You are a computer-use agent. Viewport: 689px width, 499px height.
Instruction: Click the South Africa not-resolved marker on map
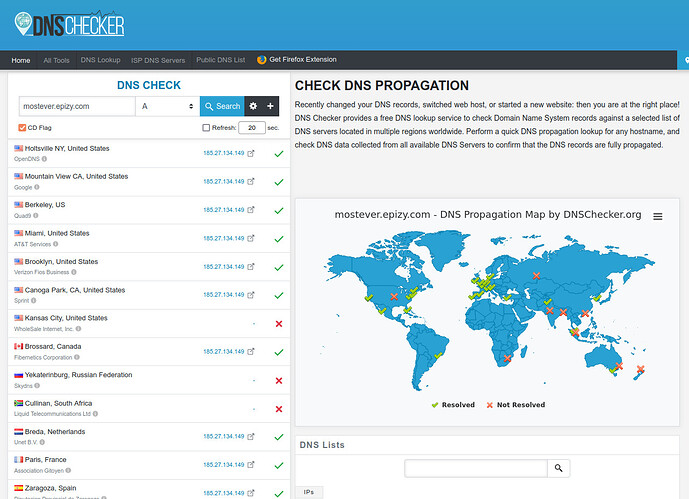coord(507,358)
